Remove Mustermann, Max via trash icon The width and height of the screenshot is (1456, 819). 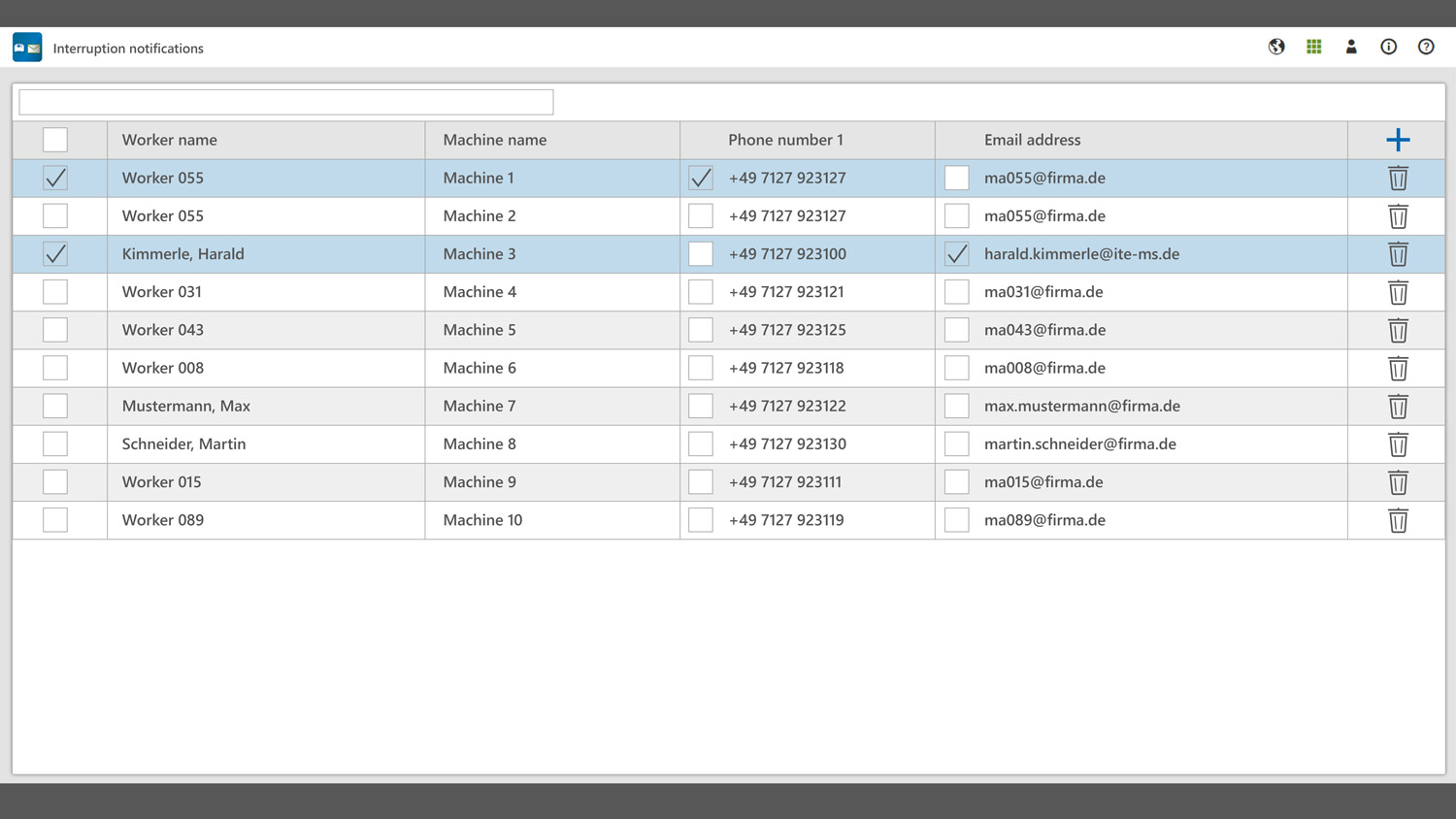point(1398,407)
